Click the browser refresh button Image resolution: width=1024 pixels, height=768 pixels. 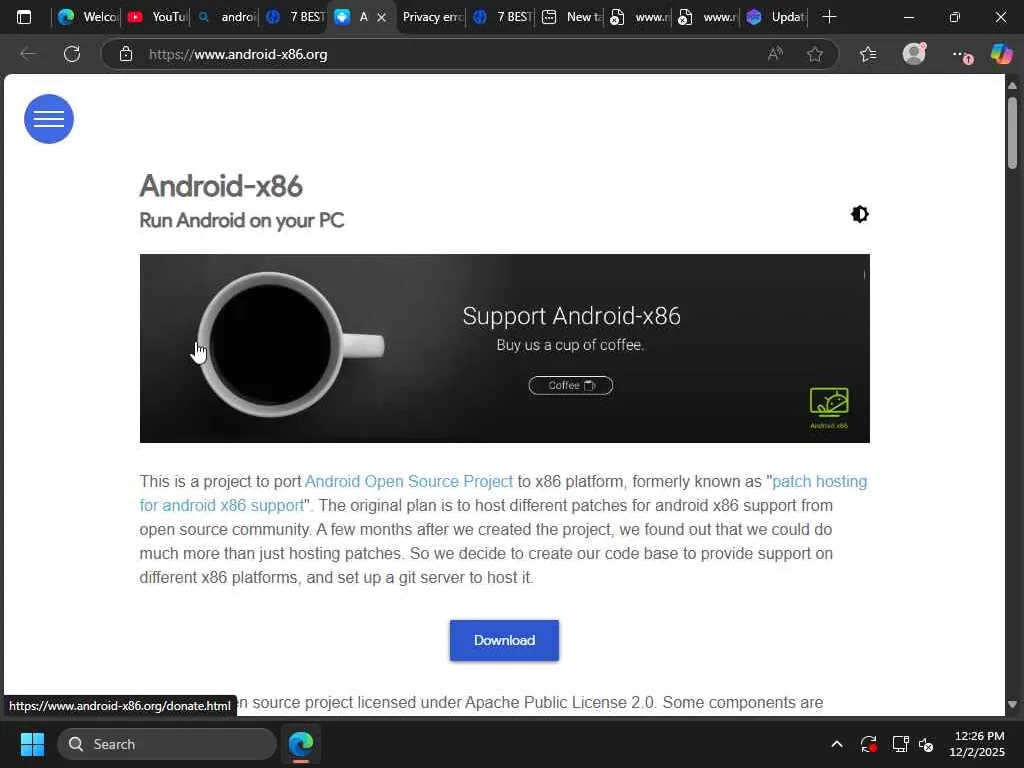[72, 54]
